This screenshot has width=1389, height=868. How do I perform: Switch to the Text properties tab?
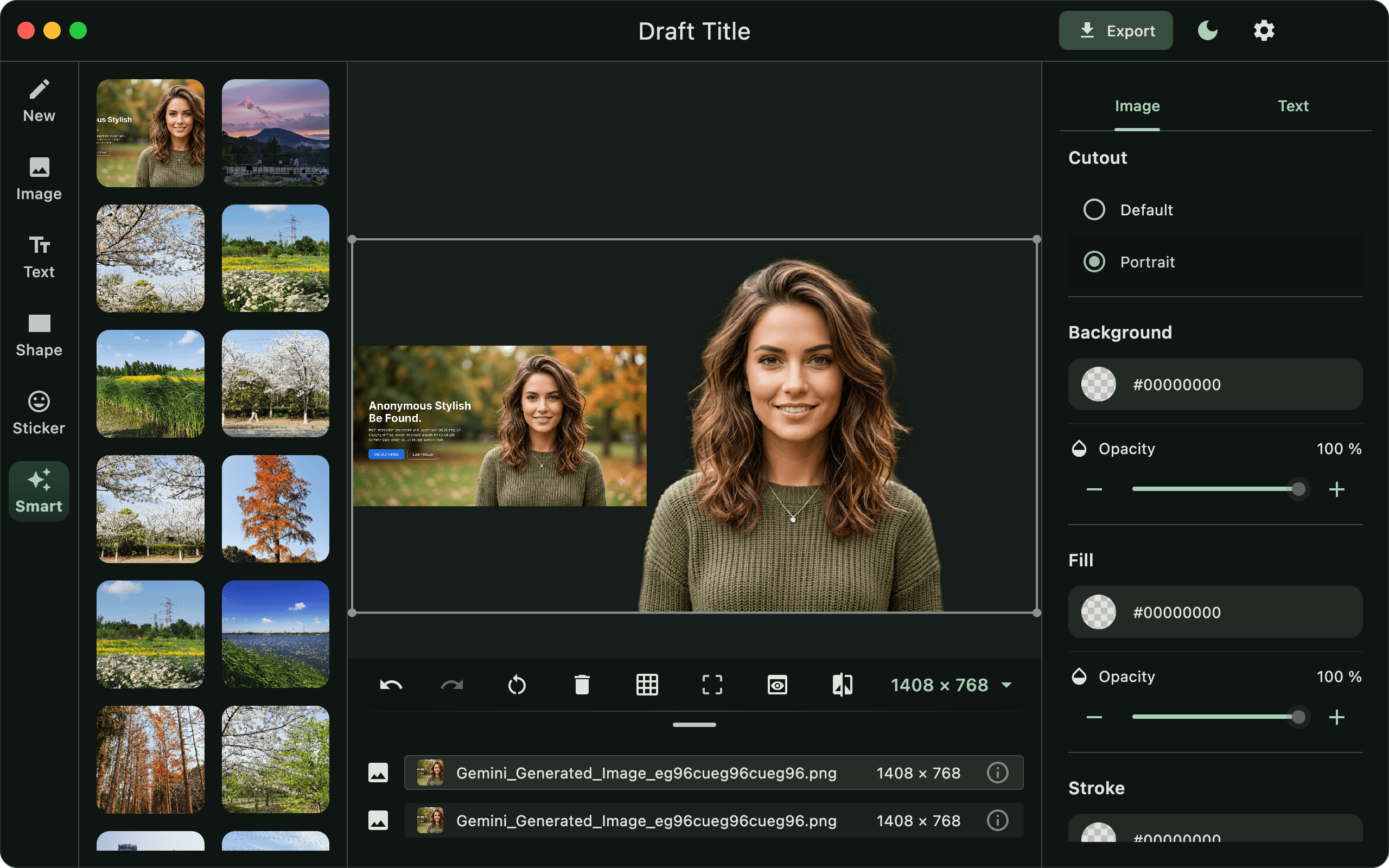coord(1293,106)
